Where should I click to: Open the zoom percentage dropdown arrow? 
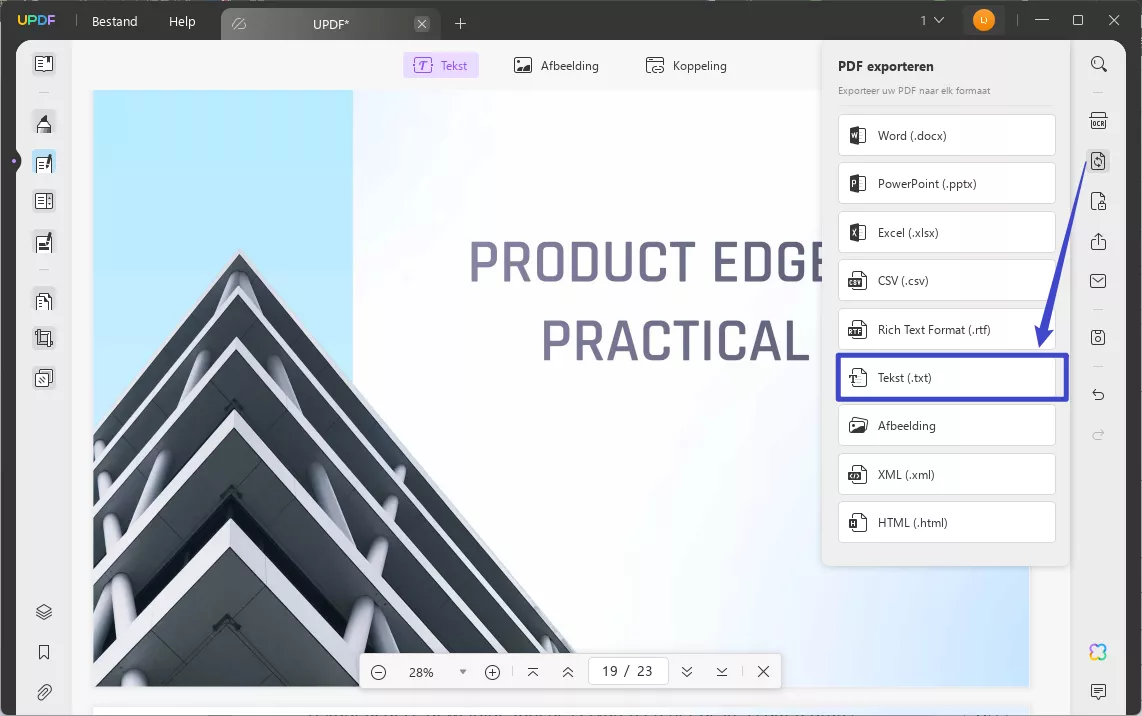(462, 672)
